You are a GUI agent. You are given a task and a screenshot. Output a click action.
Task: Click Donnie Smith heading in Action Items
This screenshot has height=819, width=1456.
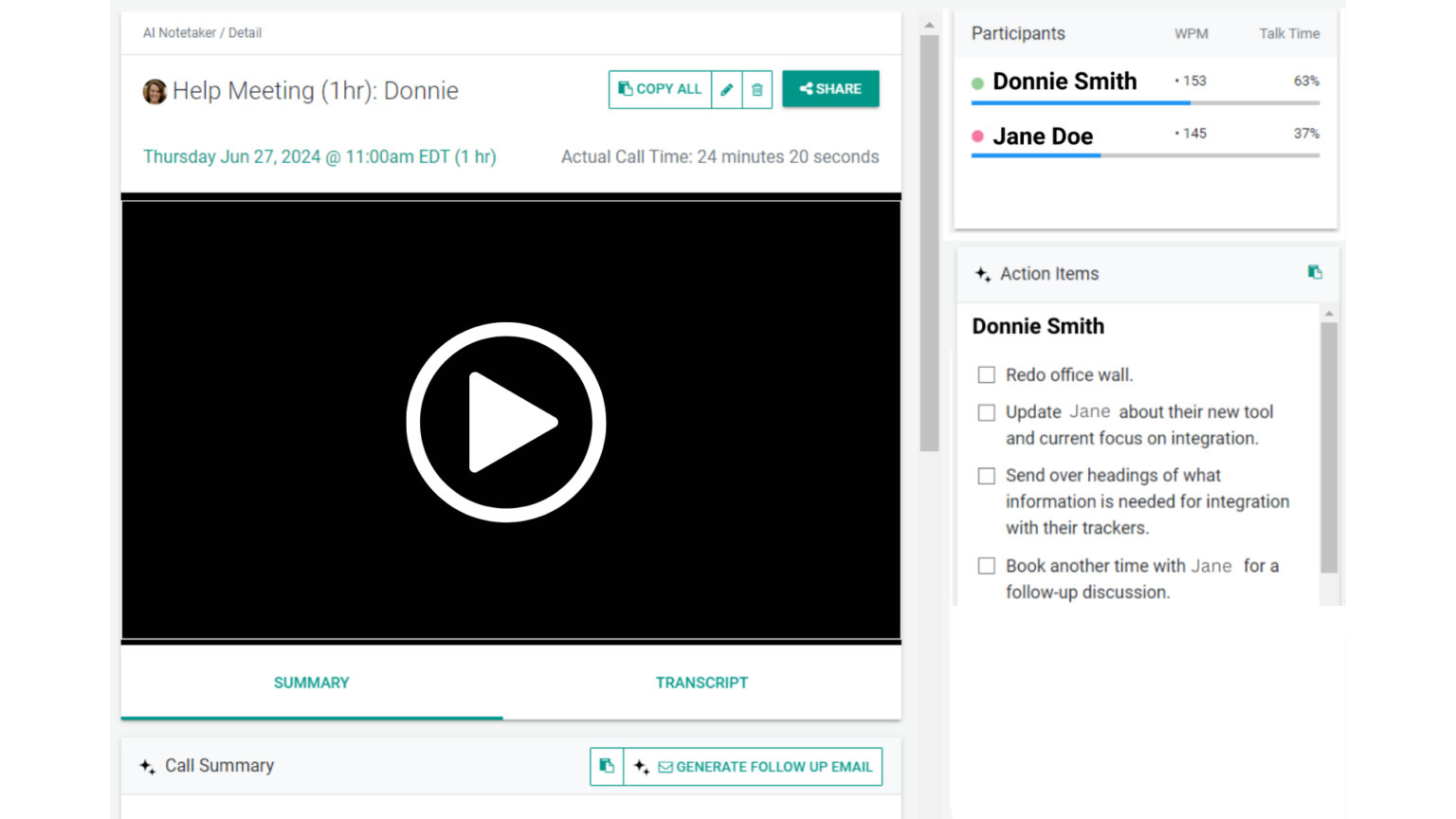[1038, 326]
